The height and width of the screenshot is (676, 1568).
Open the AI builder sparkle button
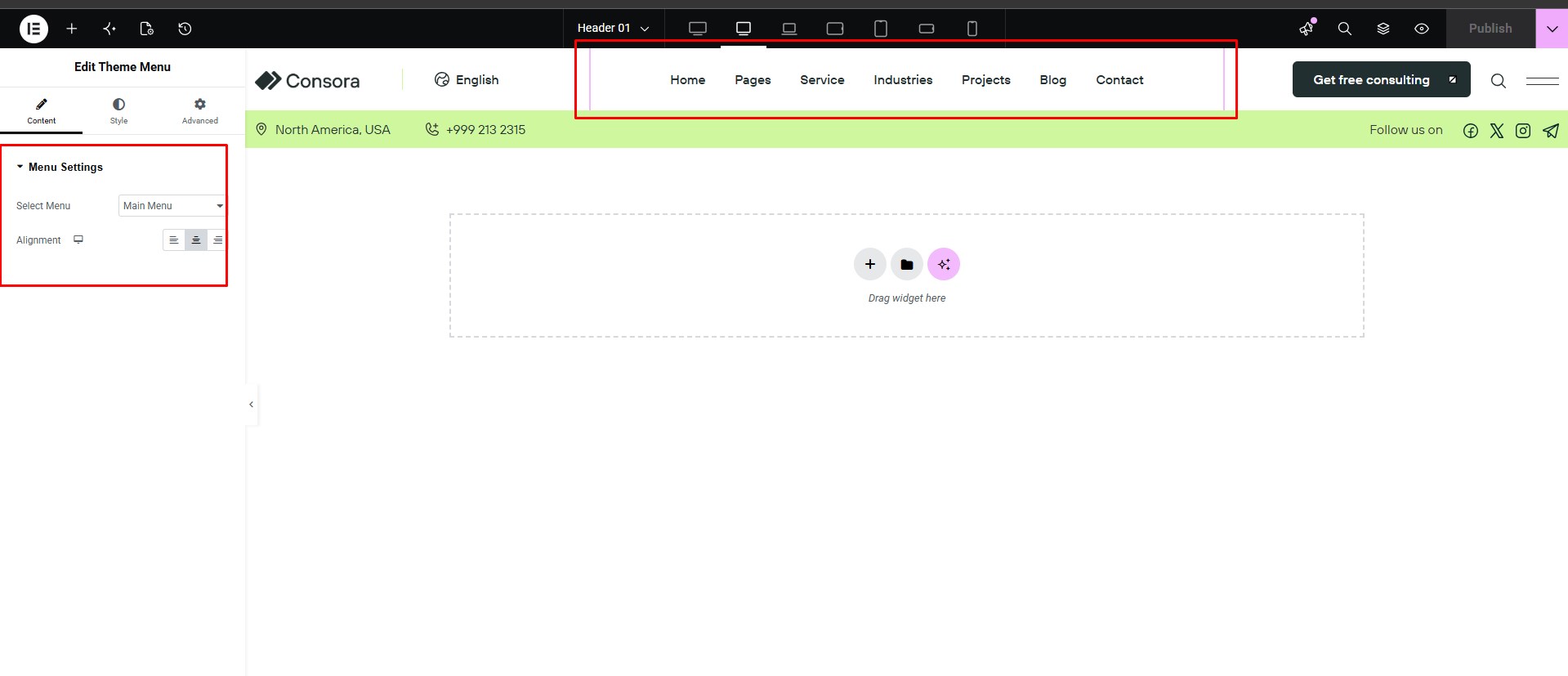(x=944, y=264)
